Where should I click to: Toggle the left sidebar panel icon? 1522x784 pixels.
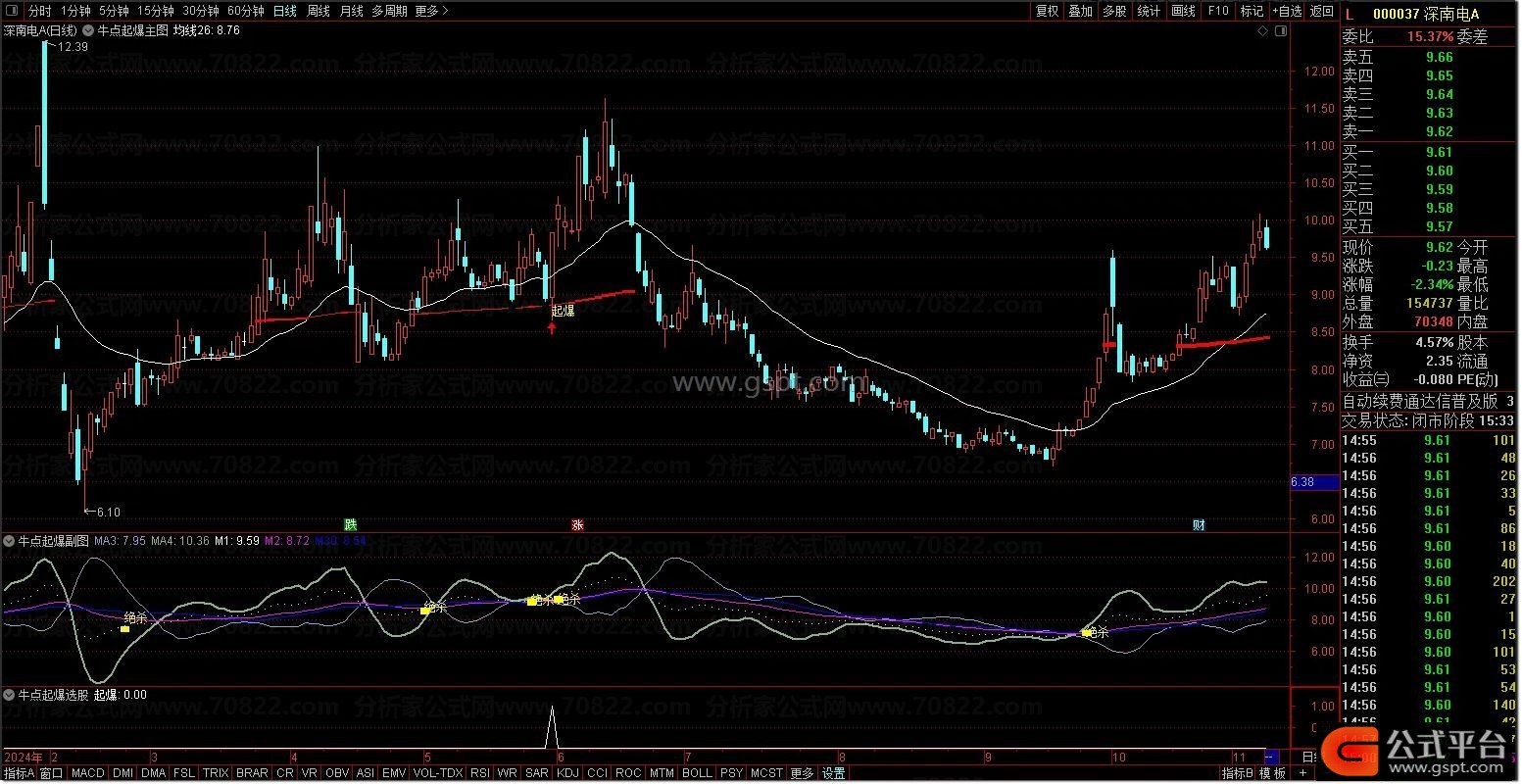[12, 12]
